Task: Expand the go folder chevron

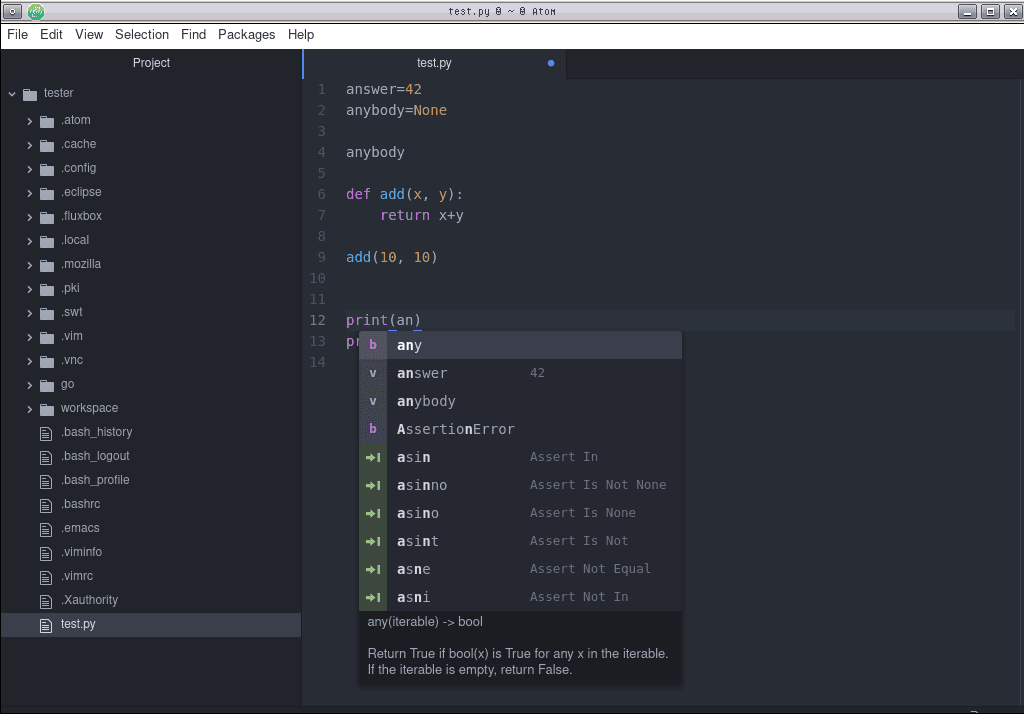Action: coord(30,385)
